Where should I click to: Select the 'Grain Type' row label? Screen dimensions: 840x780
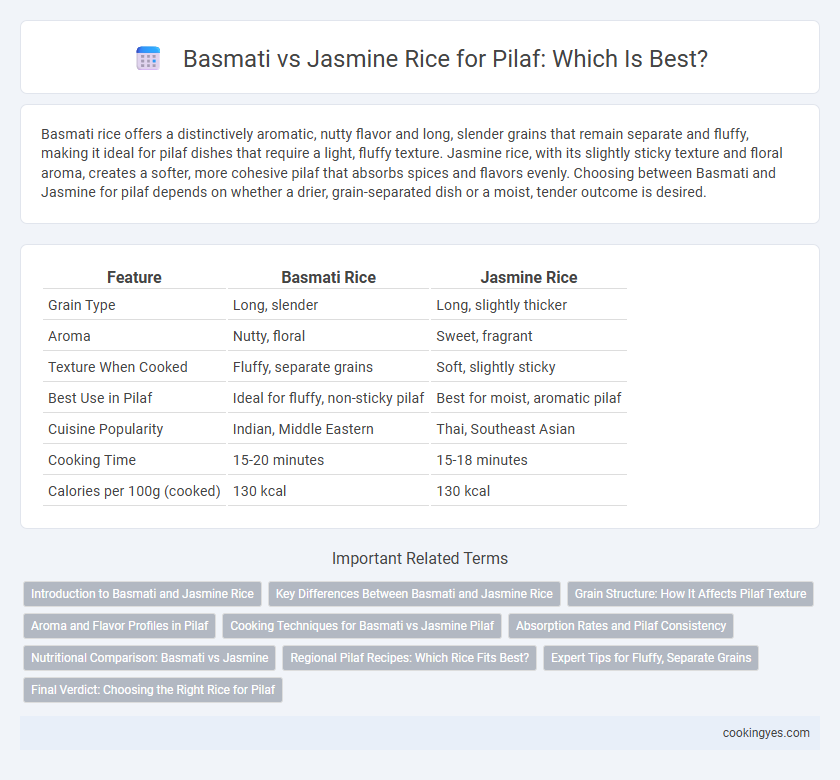point(81,305)
